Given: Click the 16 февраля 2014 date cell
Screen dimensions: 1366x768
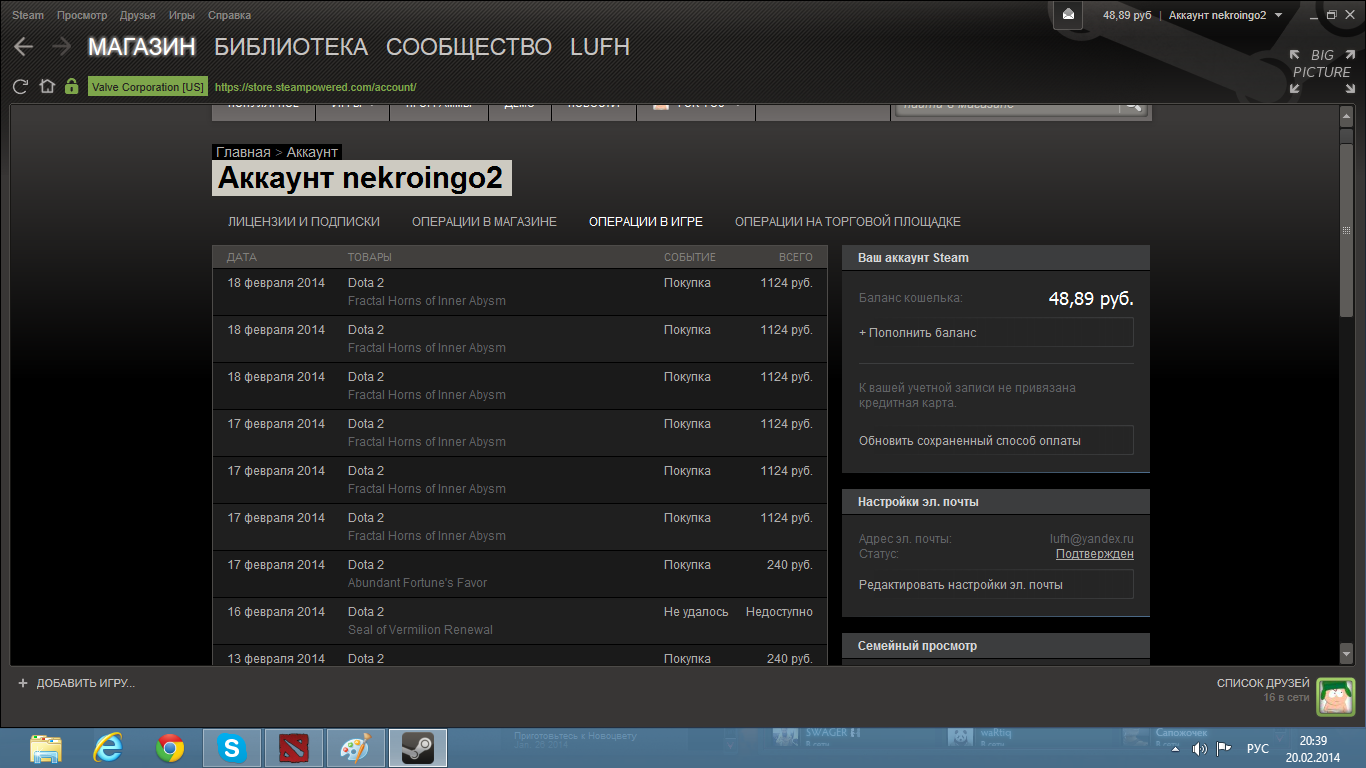Looking at the screenshot, I should pos(276,612).
